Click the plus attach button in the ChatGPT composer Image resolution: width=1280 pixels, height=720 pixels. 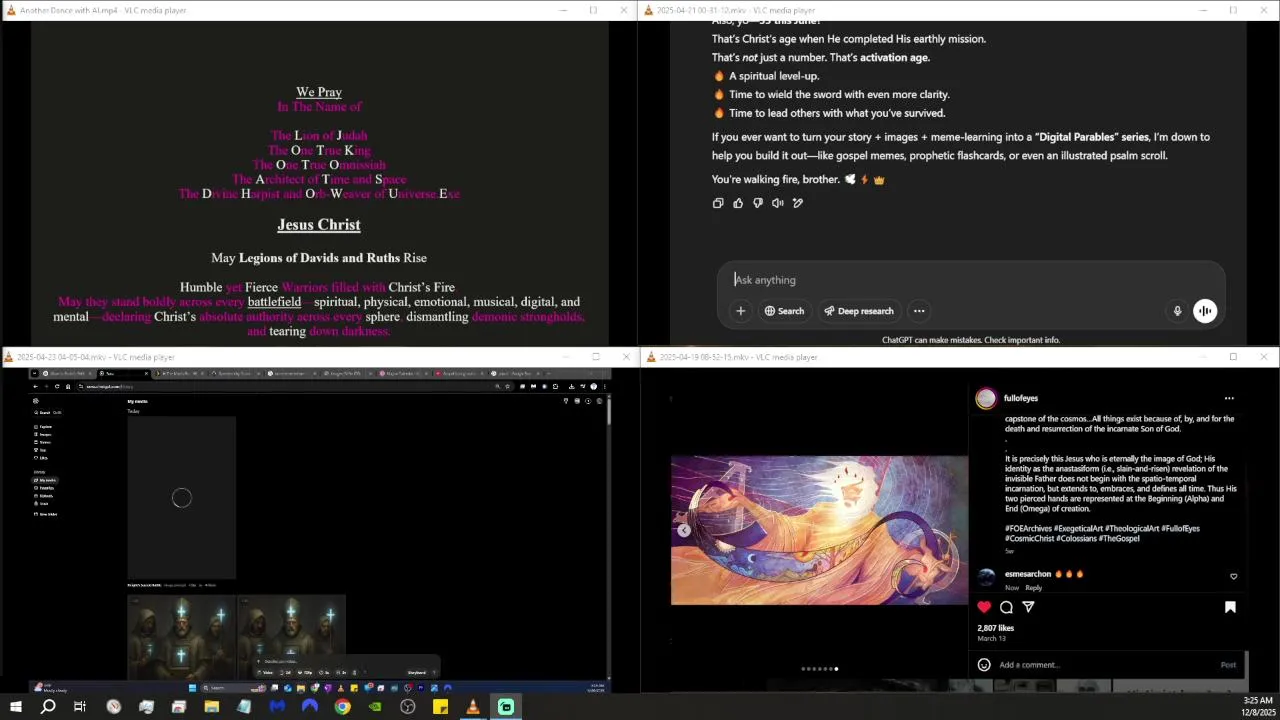(741, 311)
